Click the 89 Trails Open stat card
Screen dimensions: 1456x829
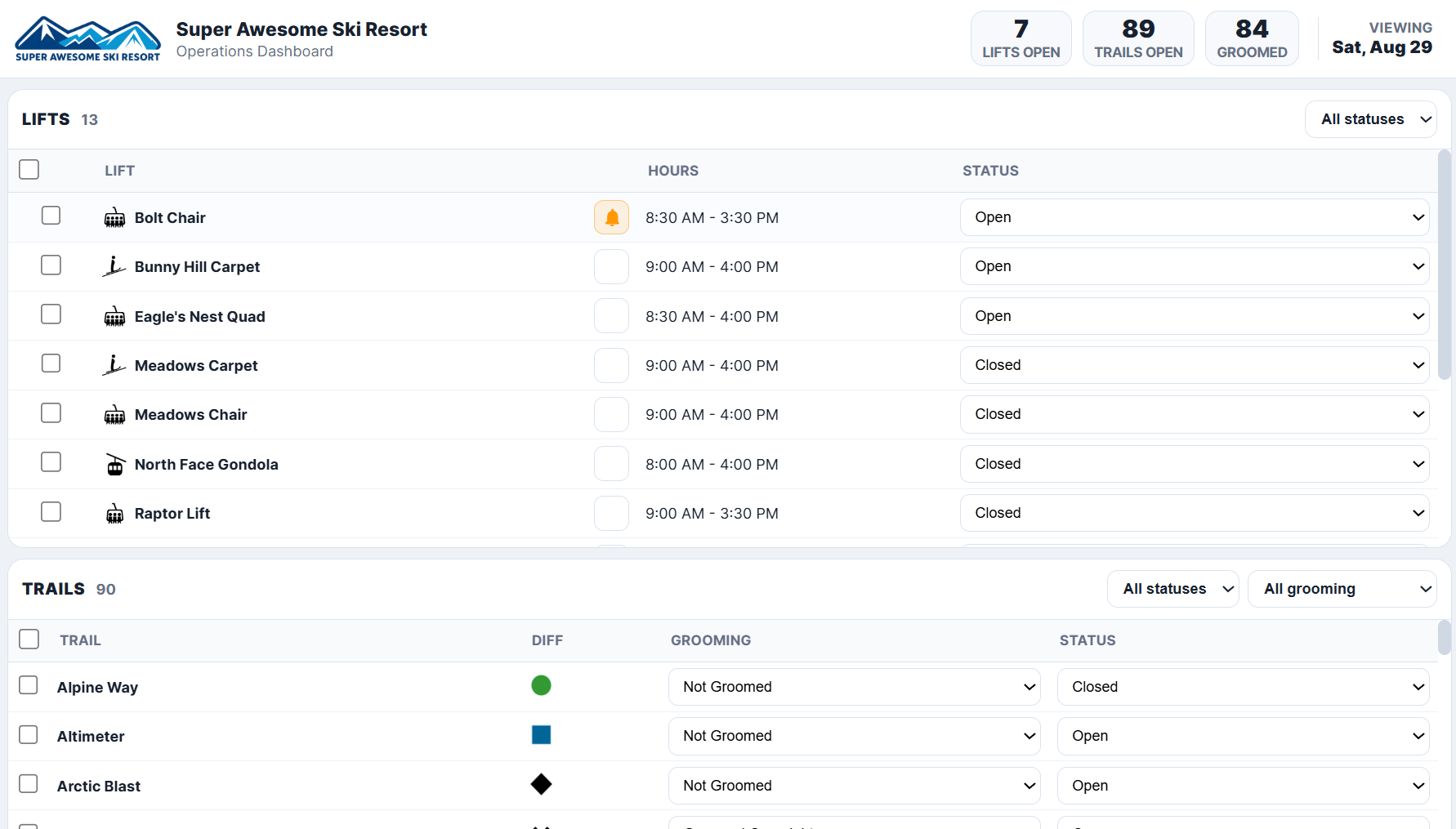(1138, 38)
